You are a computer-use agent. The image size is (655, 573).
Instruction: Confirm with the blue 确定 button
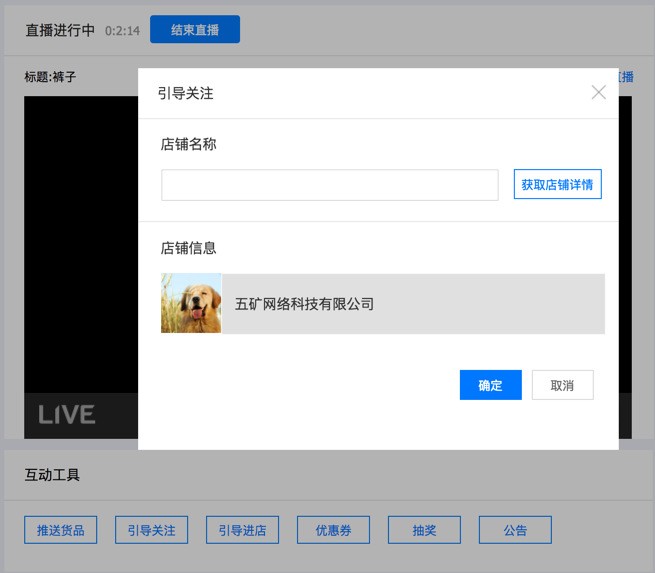[x=490, y=385]
